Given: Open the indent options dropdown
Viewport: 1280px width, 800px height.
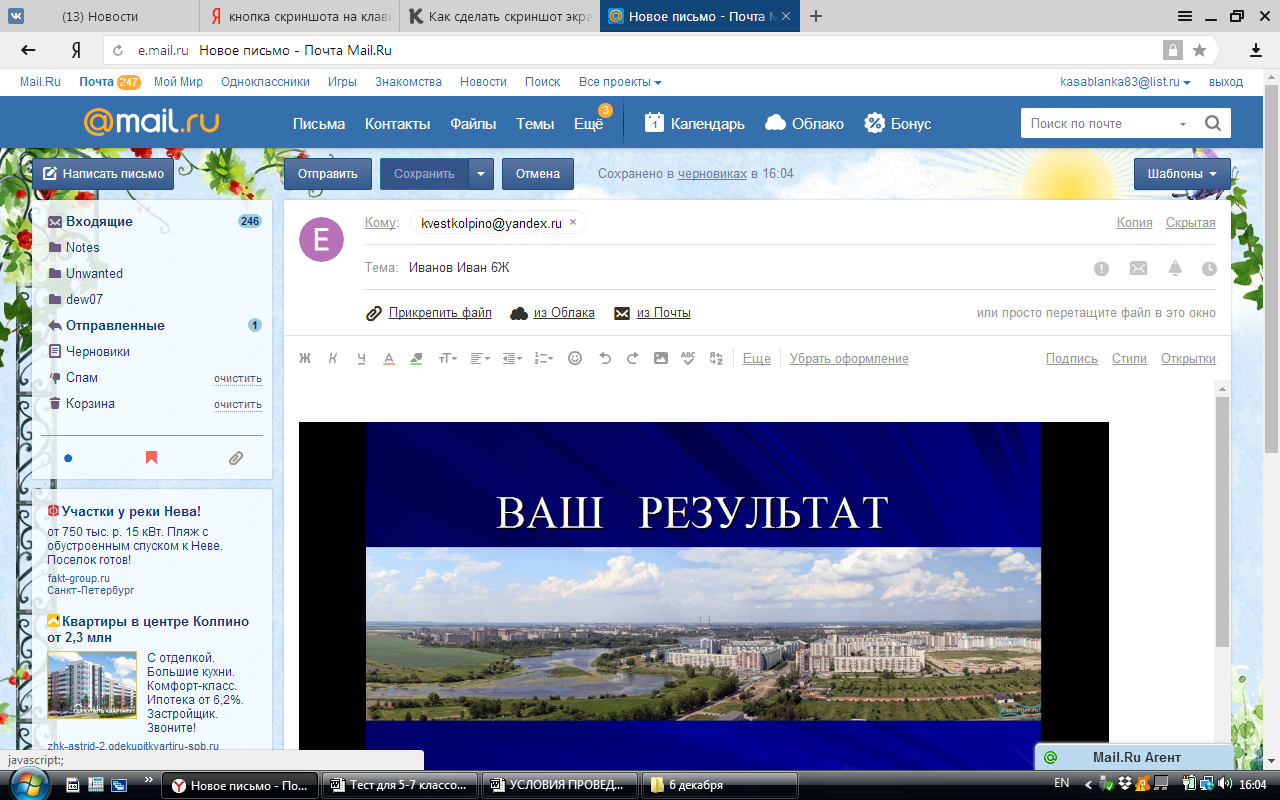Looking at the screenshot, I should click(512, 358).
